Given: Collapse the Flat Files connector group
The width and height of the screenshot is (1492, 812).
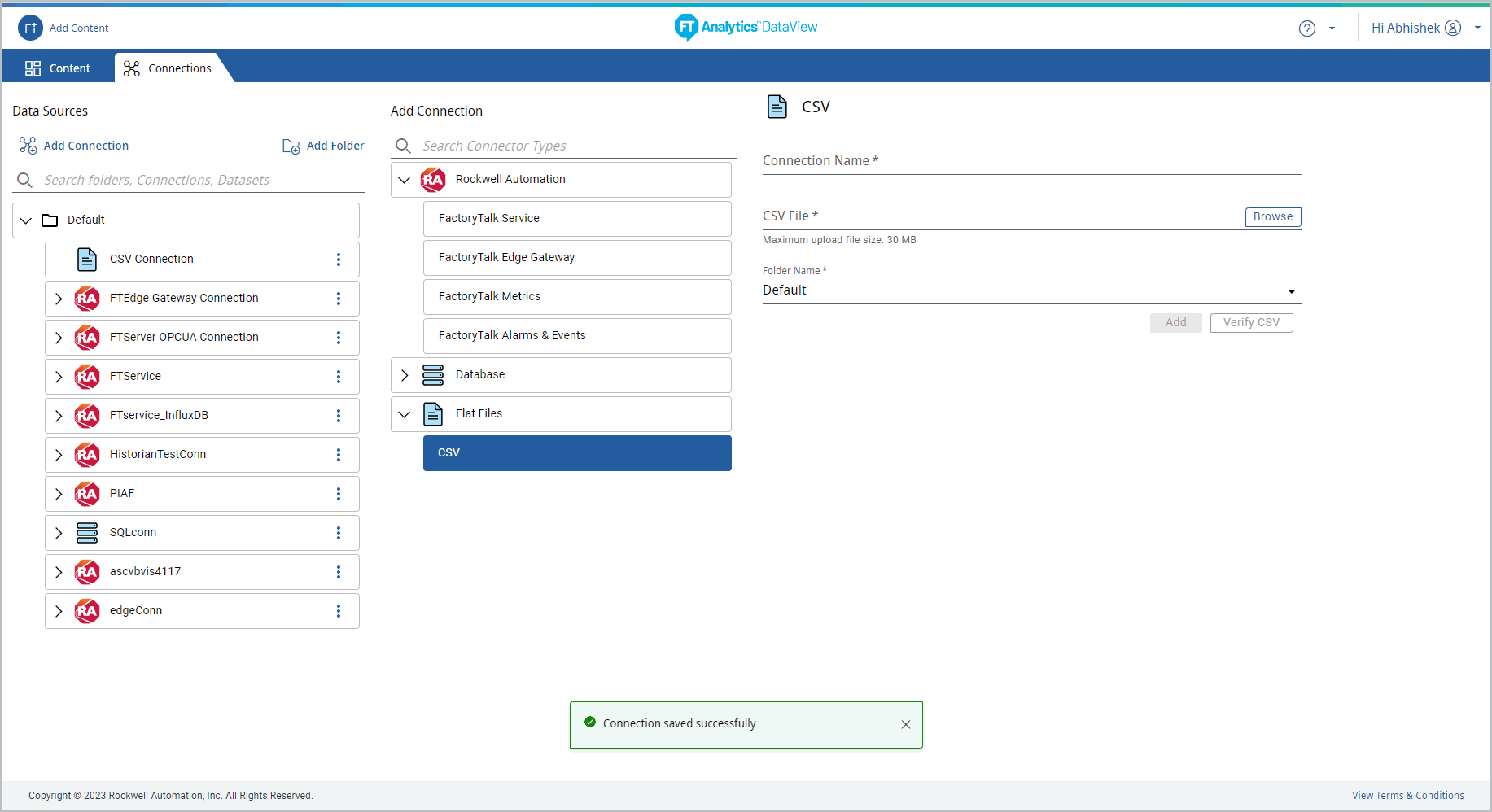Looking at the screenshot, I should pos(405,414).
